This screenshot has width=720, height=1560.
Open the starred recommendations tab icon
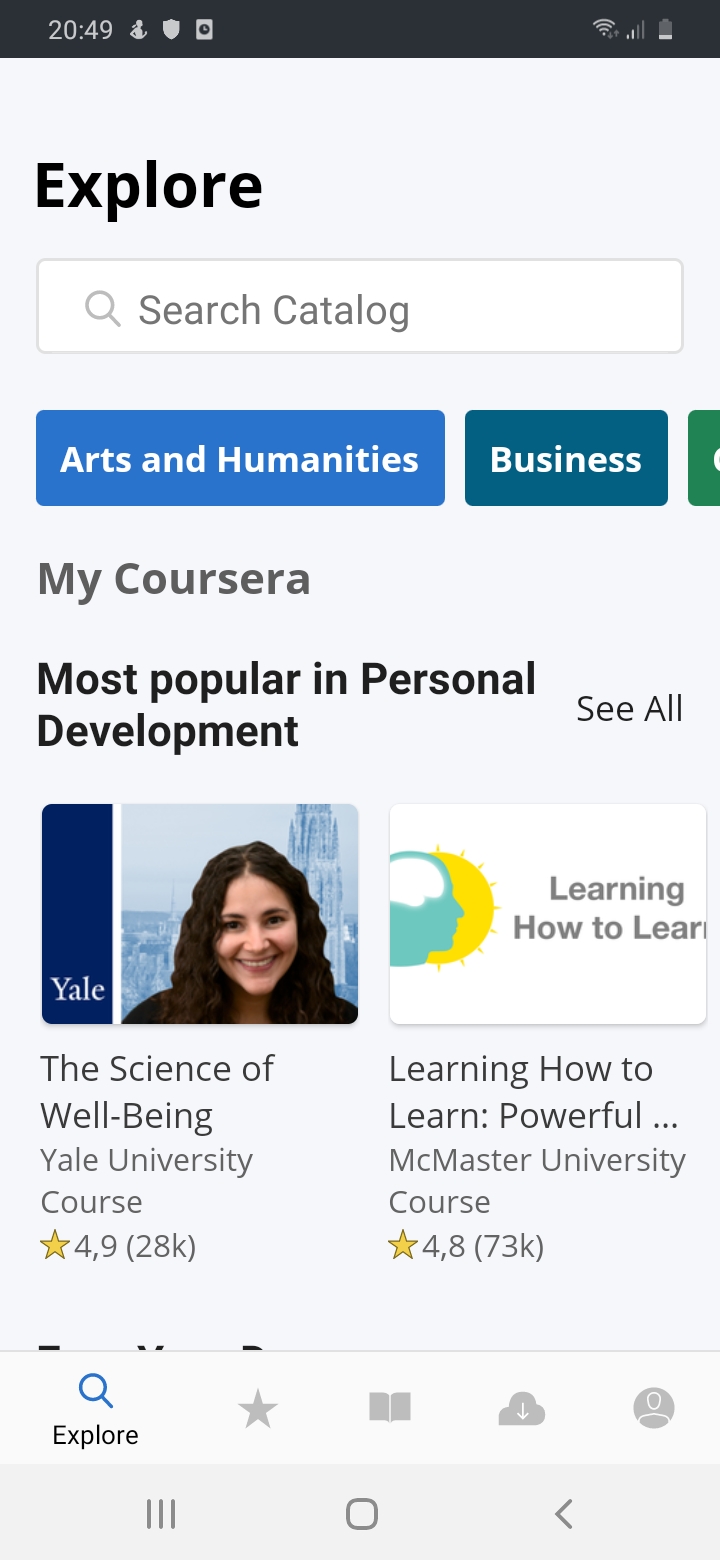click(x=257, y=1409)
